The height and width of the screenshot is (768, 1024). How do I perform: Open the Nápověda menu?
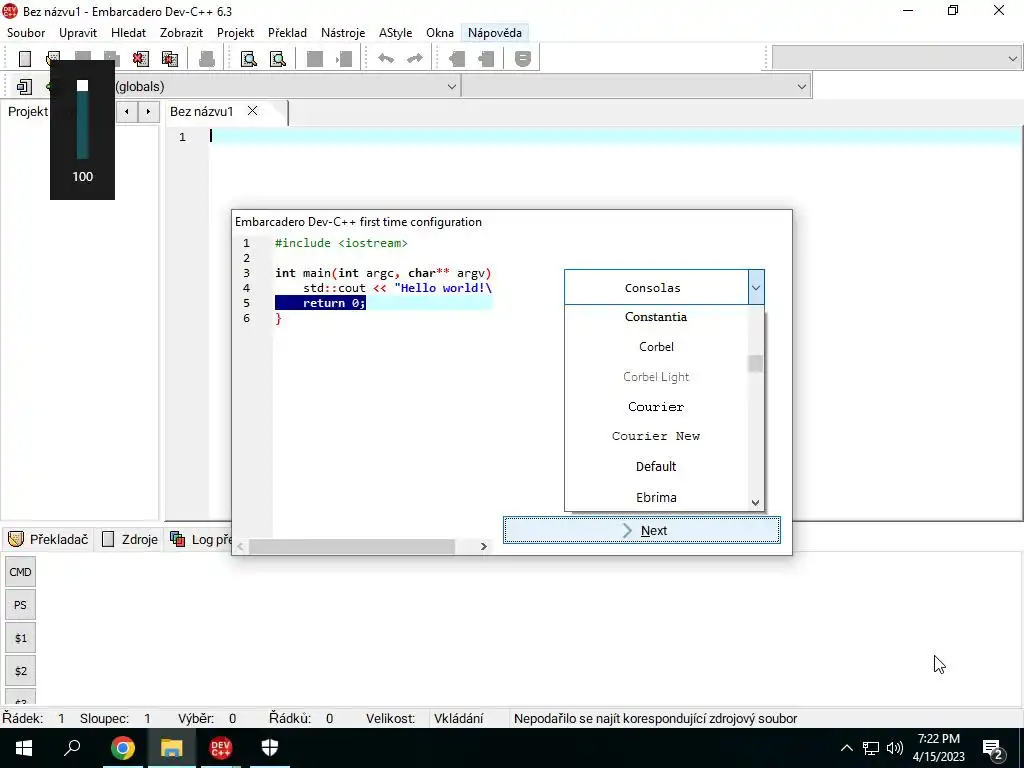click(494, 33)
